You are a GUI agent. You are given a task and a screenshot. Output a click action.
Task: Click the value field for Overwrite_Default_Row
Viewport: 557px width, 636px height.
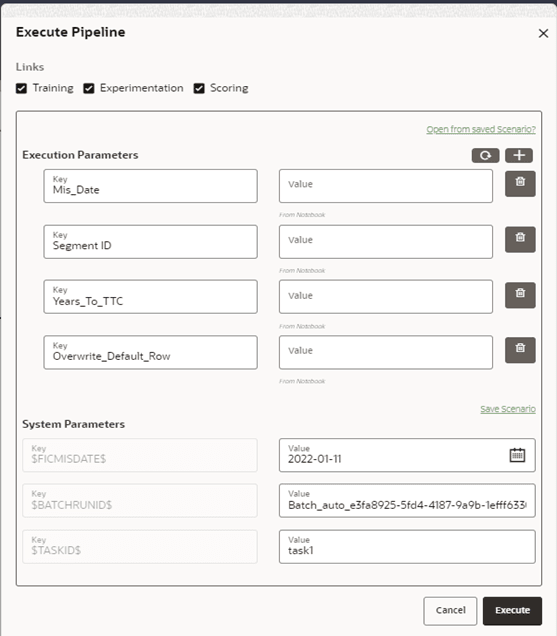(x=386, y=352)
